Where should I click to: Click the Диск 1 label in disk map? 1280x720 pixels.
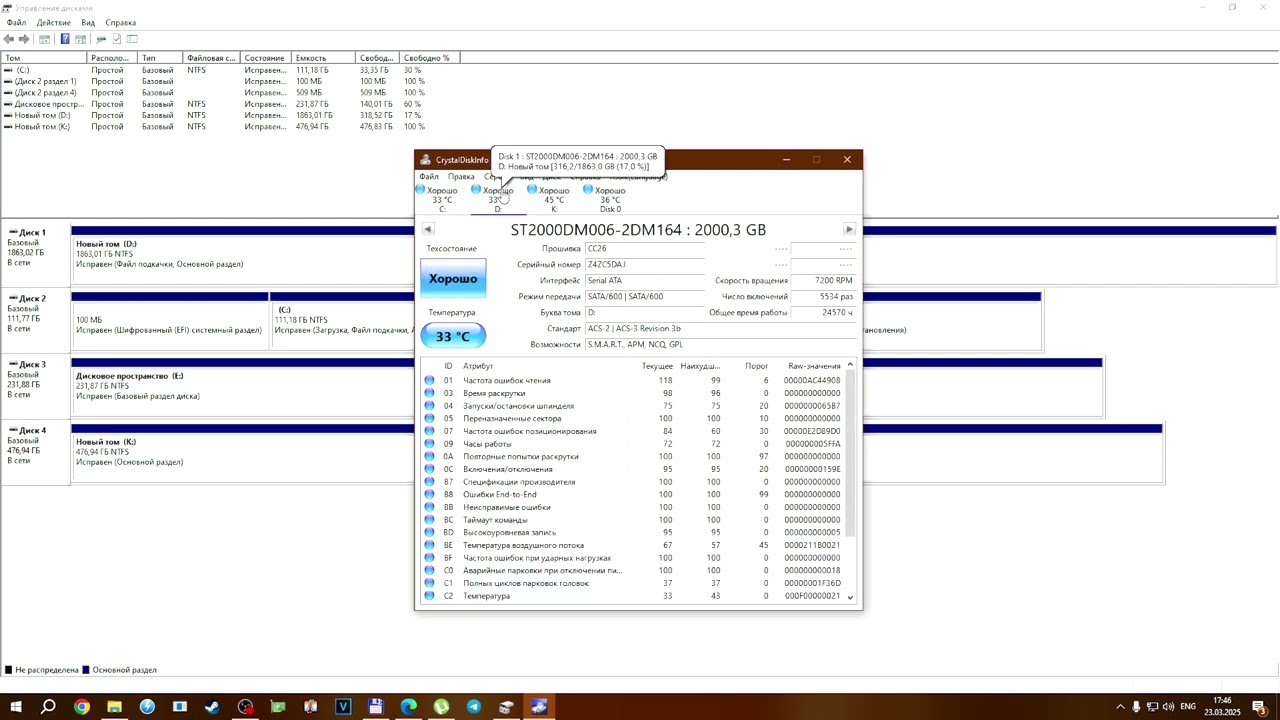click(32, 232)
